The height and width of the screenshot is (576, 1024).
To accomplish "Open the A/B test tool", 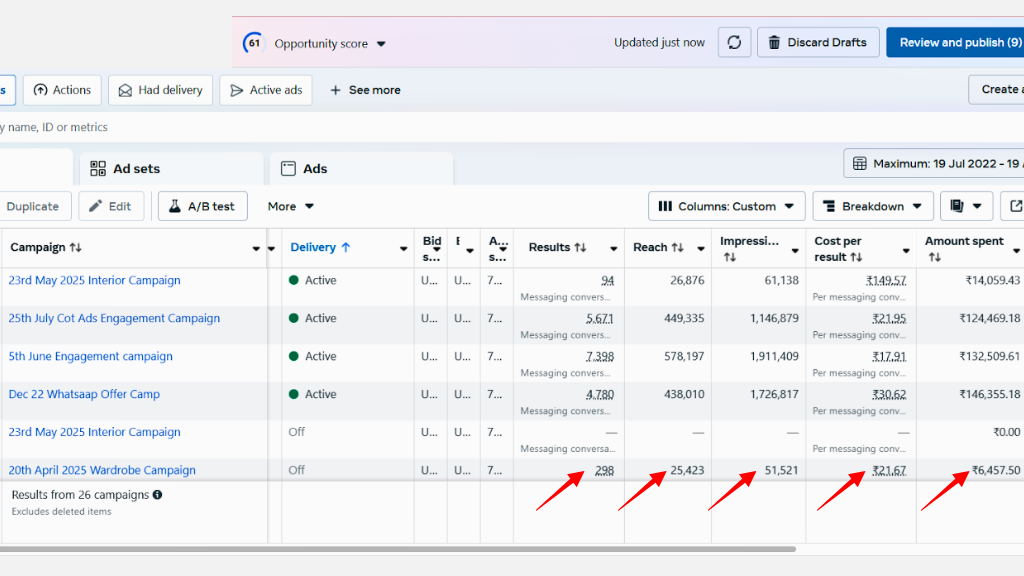I will [202, 206].
